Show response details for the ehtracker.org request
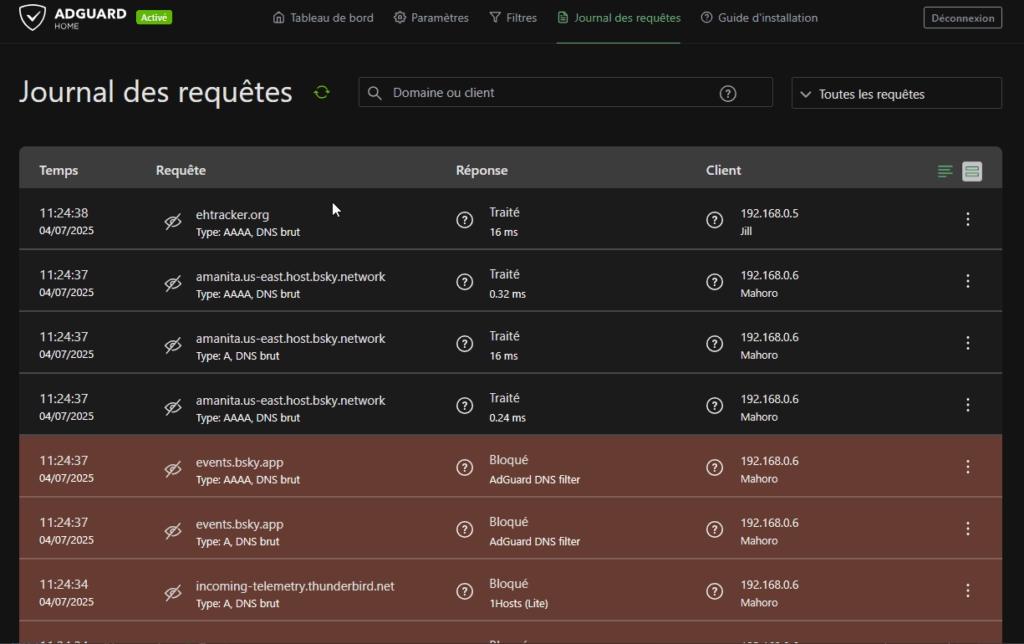 (x=464, y=219)
